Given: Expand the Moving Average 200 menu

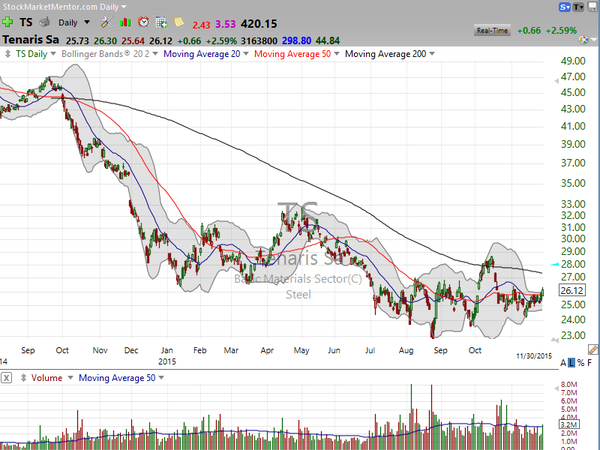Looking at the screenshot, I should pyautogui.click(x=432, y=54).
